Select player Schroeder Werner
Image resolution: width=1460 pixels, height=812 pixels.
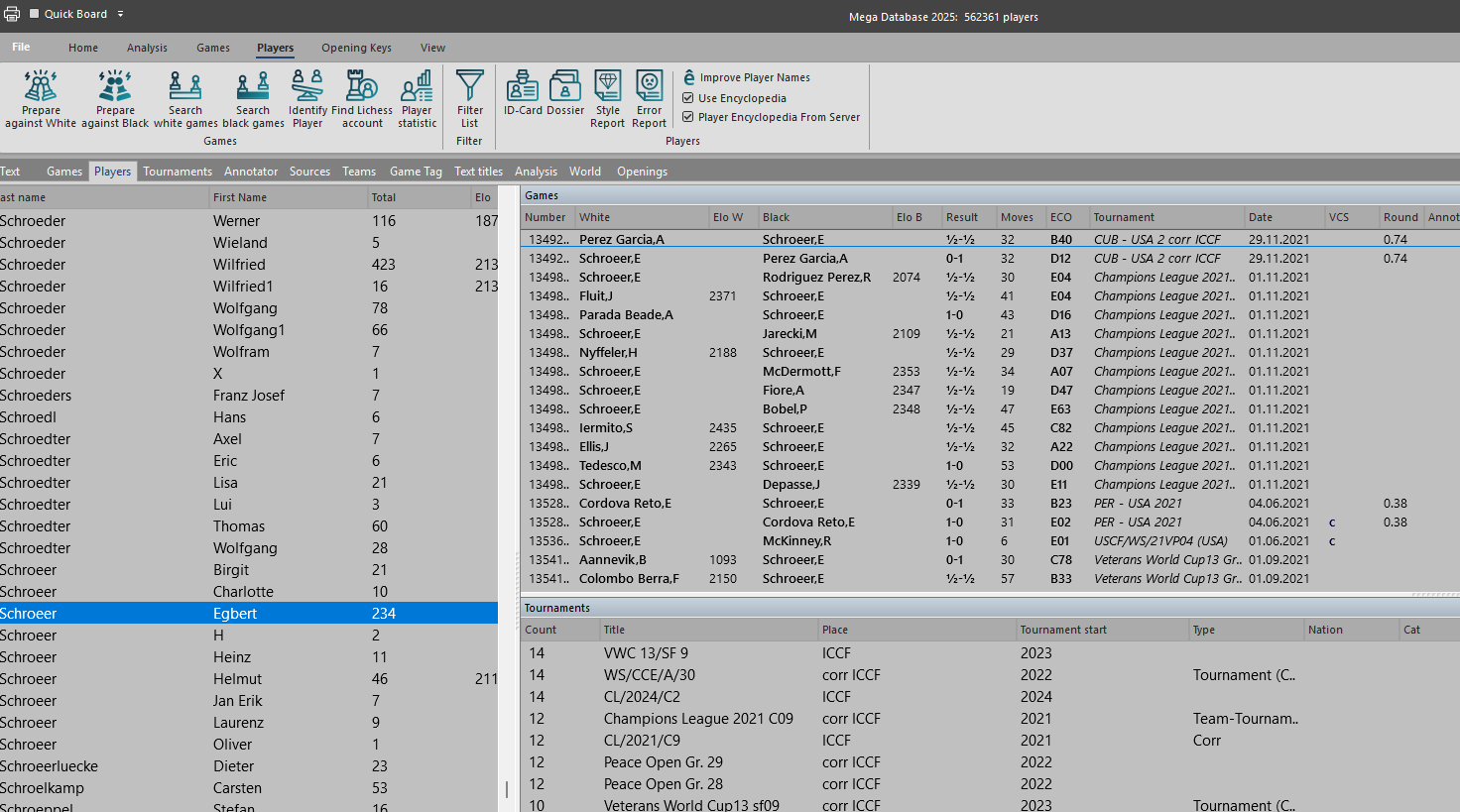(x=249, y=221)
